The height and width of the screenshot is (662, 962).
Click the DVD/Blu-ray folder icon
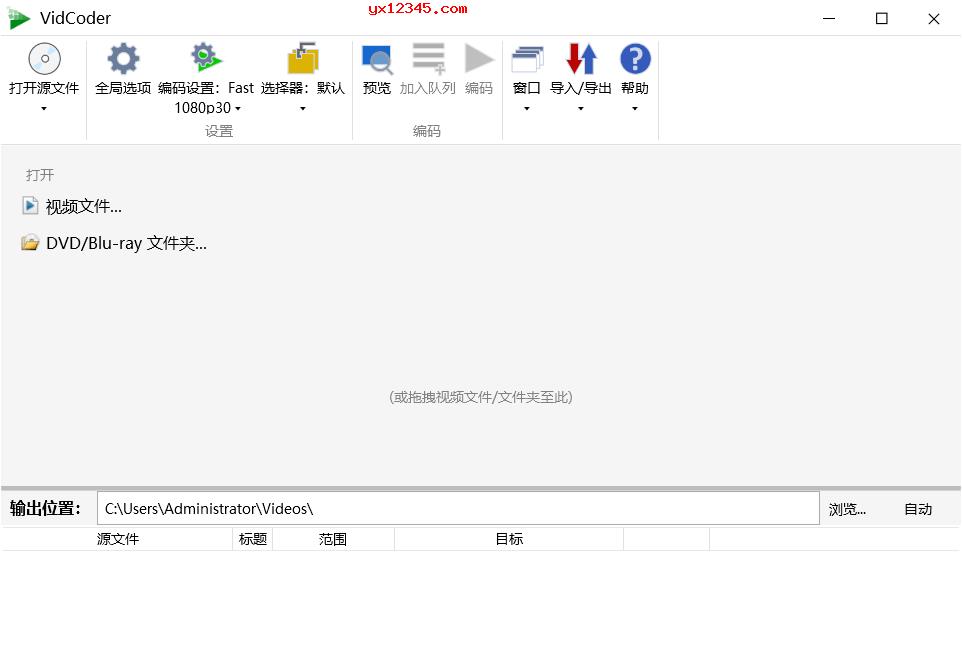[x=29, y=243]
